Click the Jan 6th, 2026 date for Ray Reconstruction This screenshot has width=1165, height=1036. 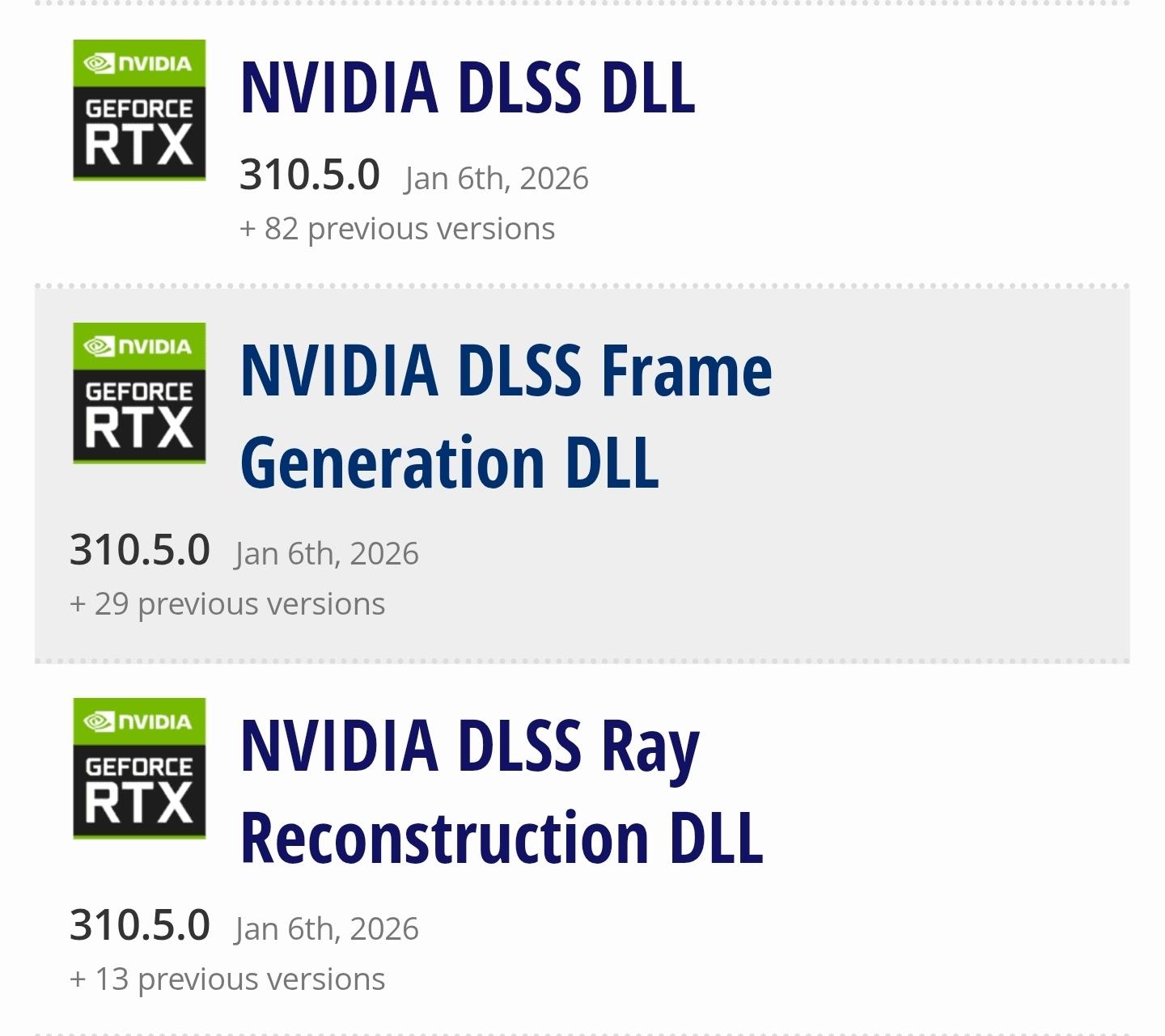click(327, 929)
